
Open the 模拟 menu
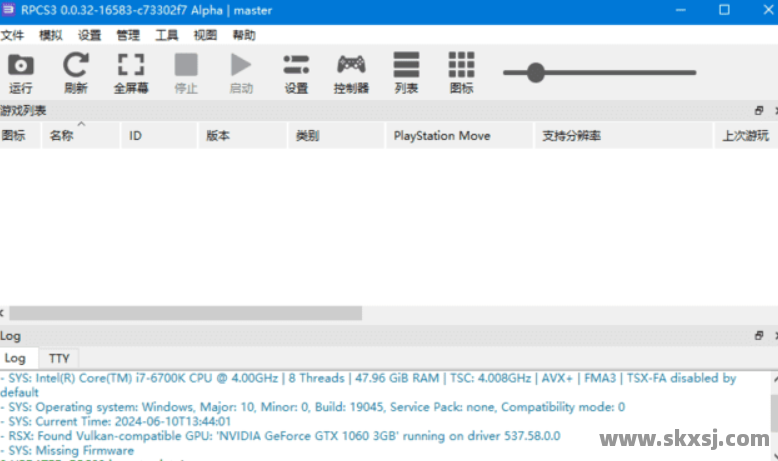click(x=50, y=34)
